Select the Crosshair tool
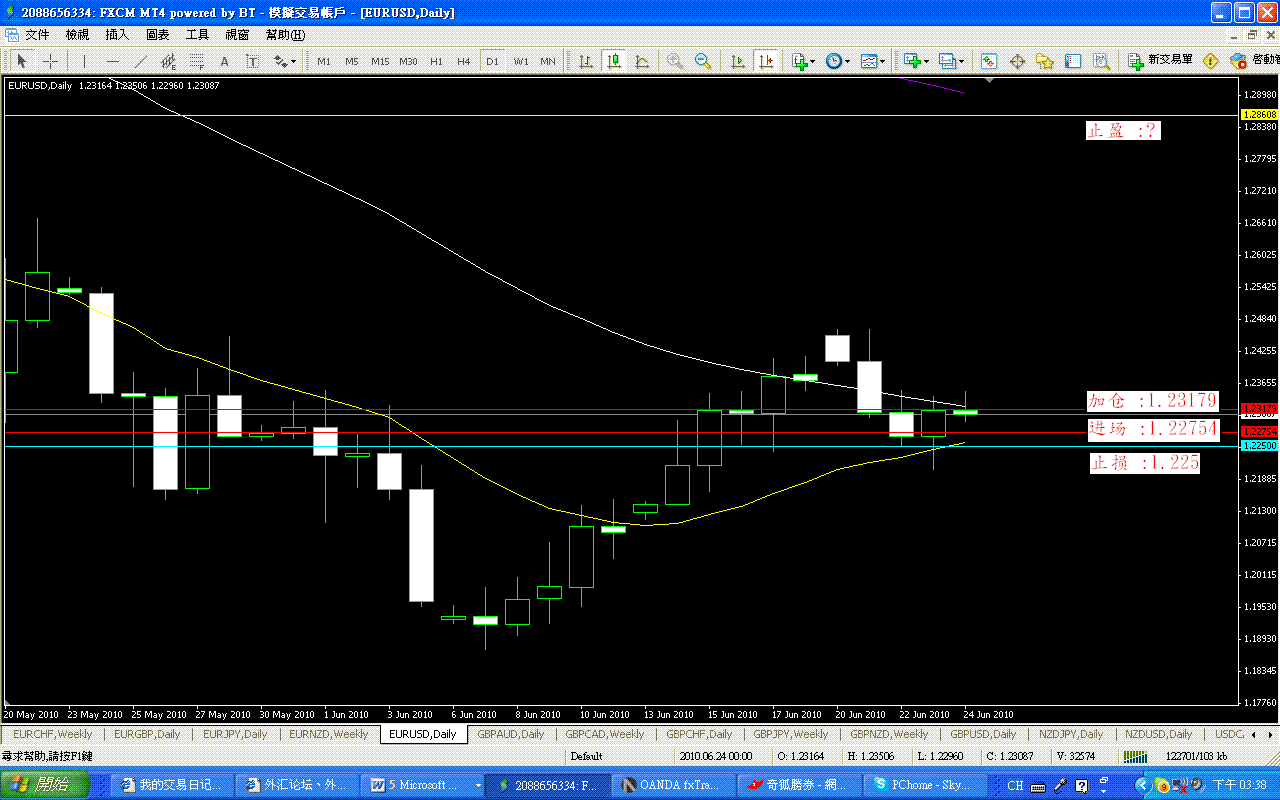 (50, 61)
